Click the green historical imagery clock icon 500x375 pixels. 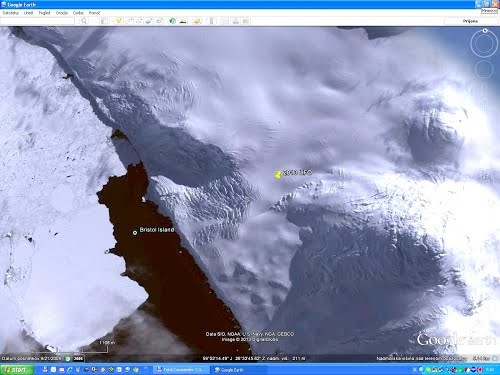68,359
